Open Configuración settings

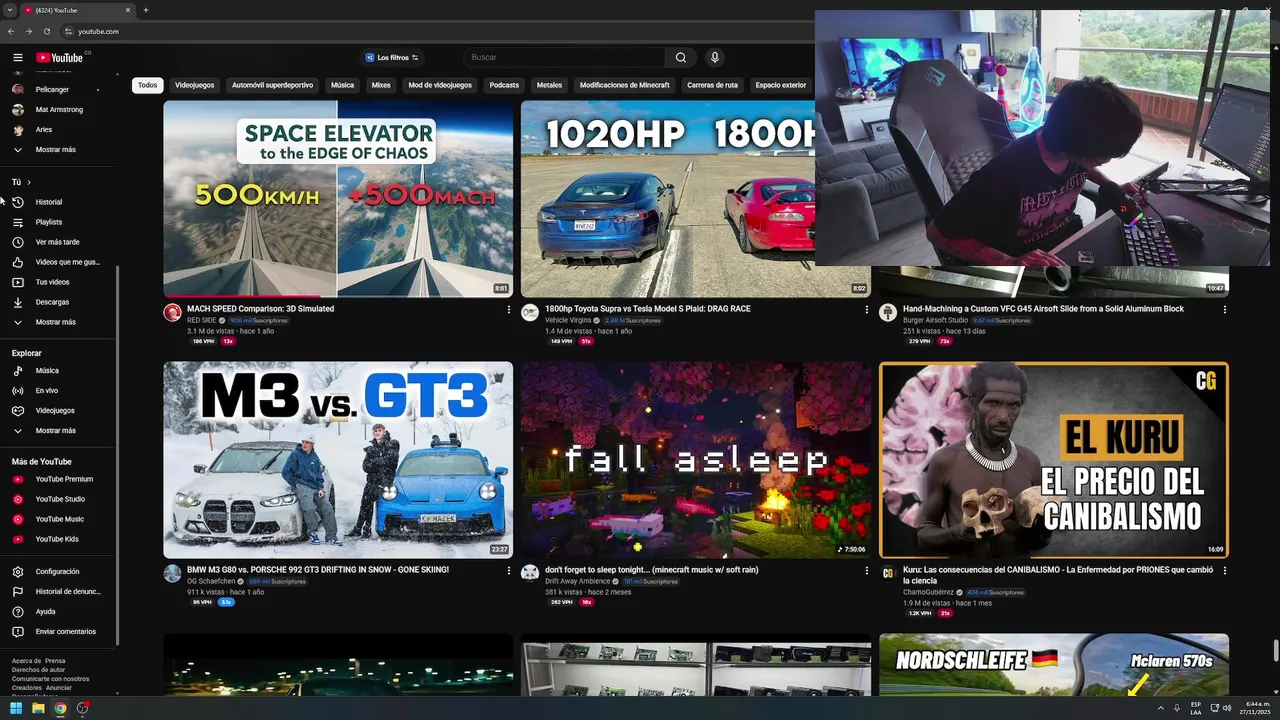coord(56,572)
